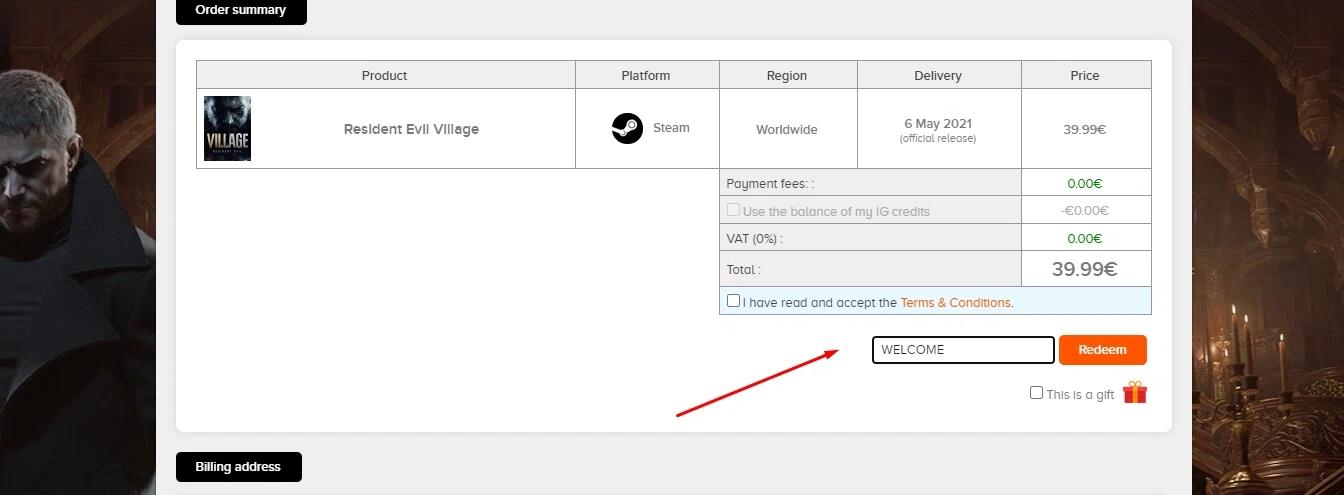Click the Steam platform logo icon
The image size is (1344, 495).
627,128
